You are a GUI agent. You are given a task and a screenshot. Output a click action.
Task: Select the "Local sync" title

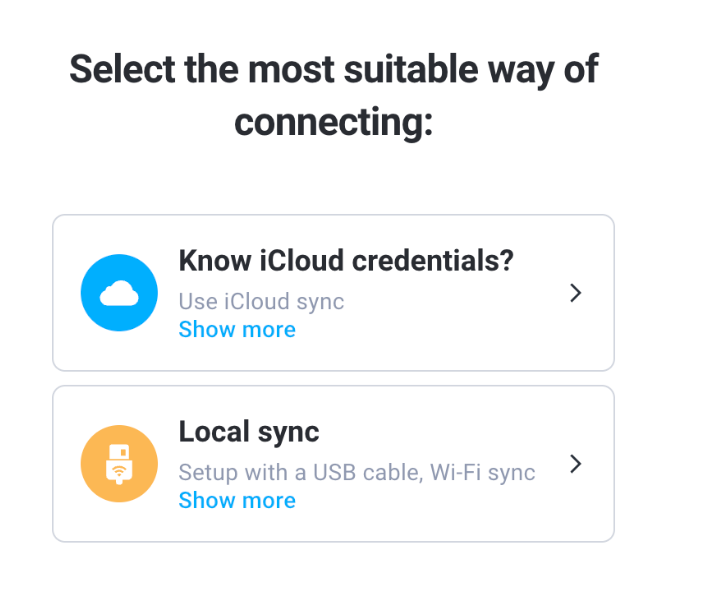click(x=249, y=432)
